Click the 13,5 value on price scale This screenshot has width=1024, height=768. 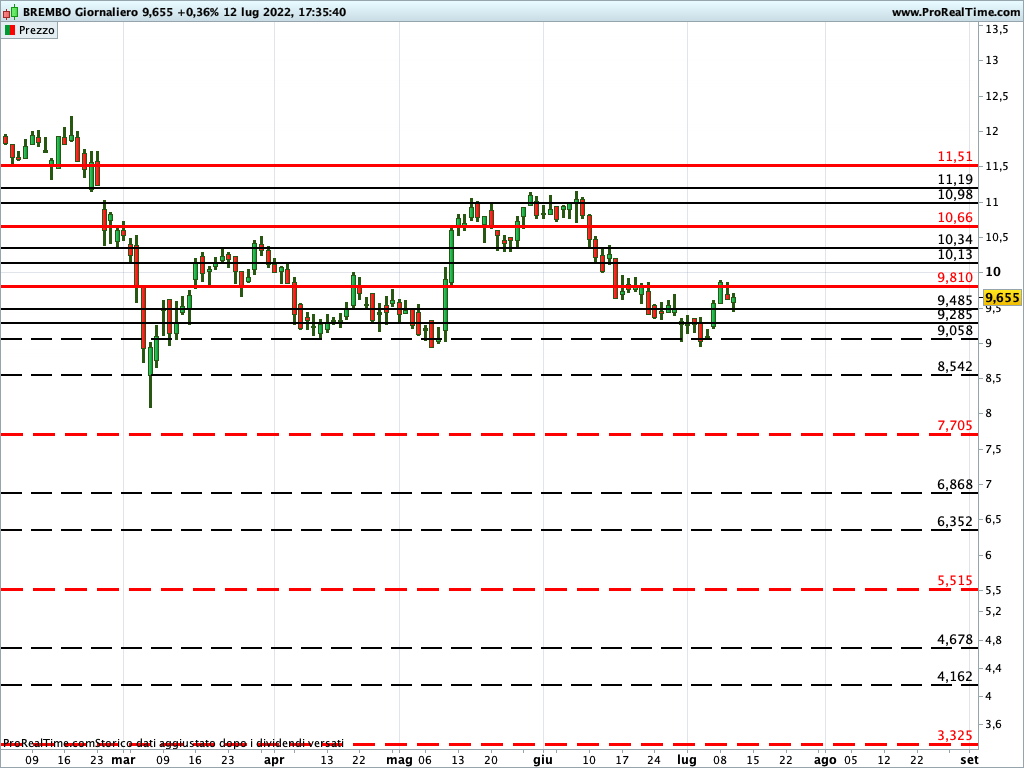tap(996, 30)
